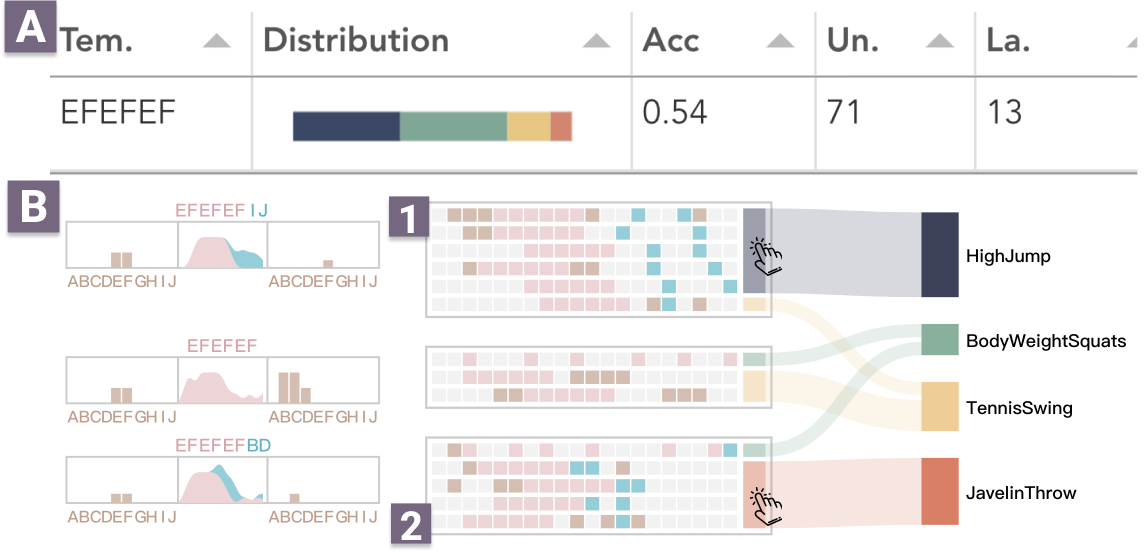Image resolution: width=1144 pixels, height=552 pixels.
Task: Click the green segment of distribution bar
Action: [x=453, y=126]
